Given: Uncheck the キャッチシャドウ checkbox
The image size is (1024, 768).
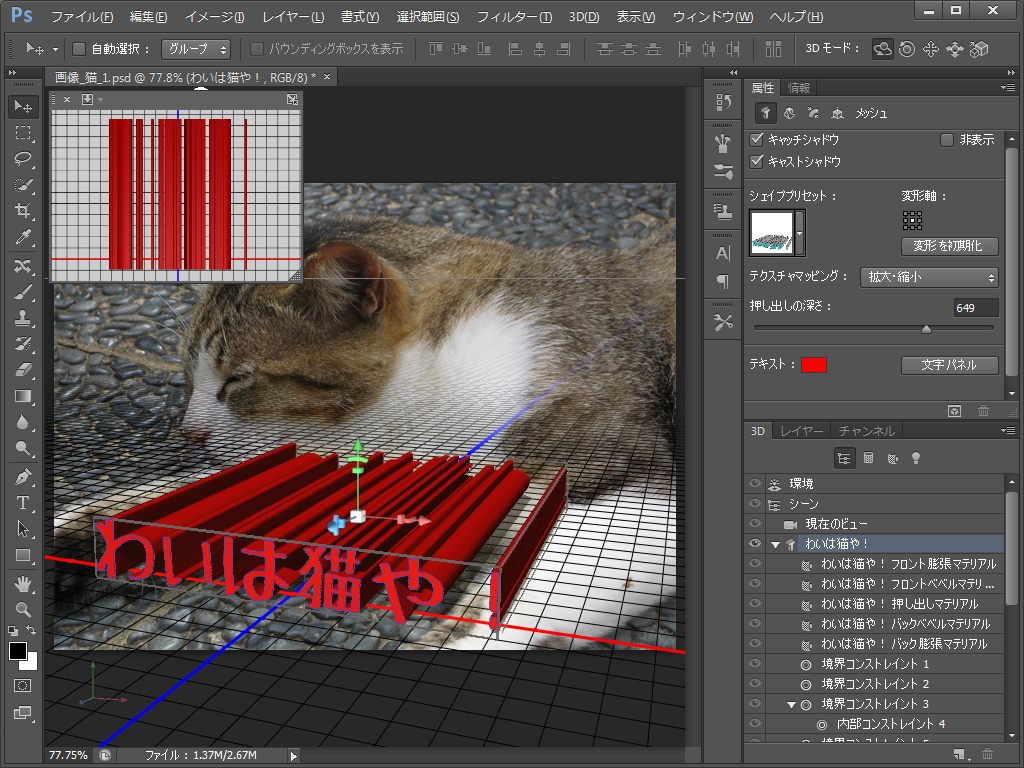Looking at the screenshot, I should [753, 140].
